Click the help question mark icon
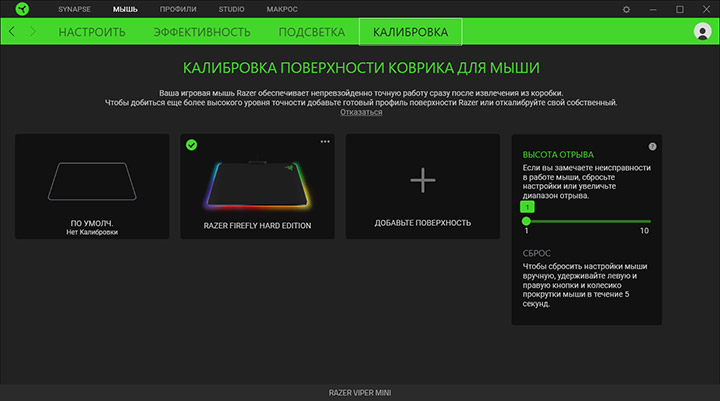Screen dimensions: 720x401 652,147
